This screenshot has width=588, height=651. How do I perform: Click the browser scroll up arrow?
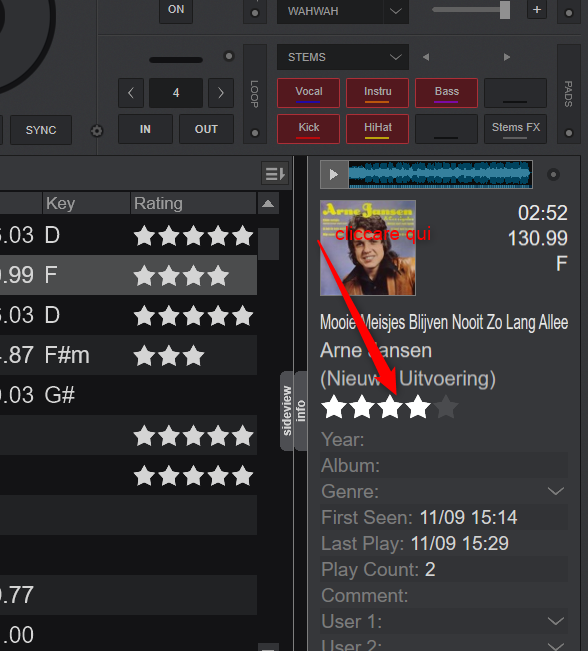click(x=268, y=203)
